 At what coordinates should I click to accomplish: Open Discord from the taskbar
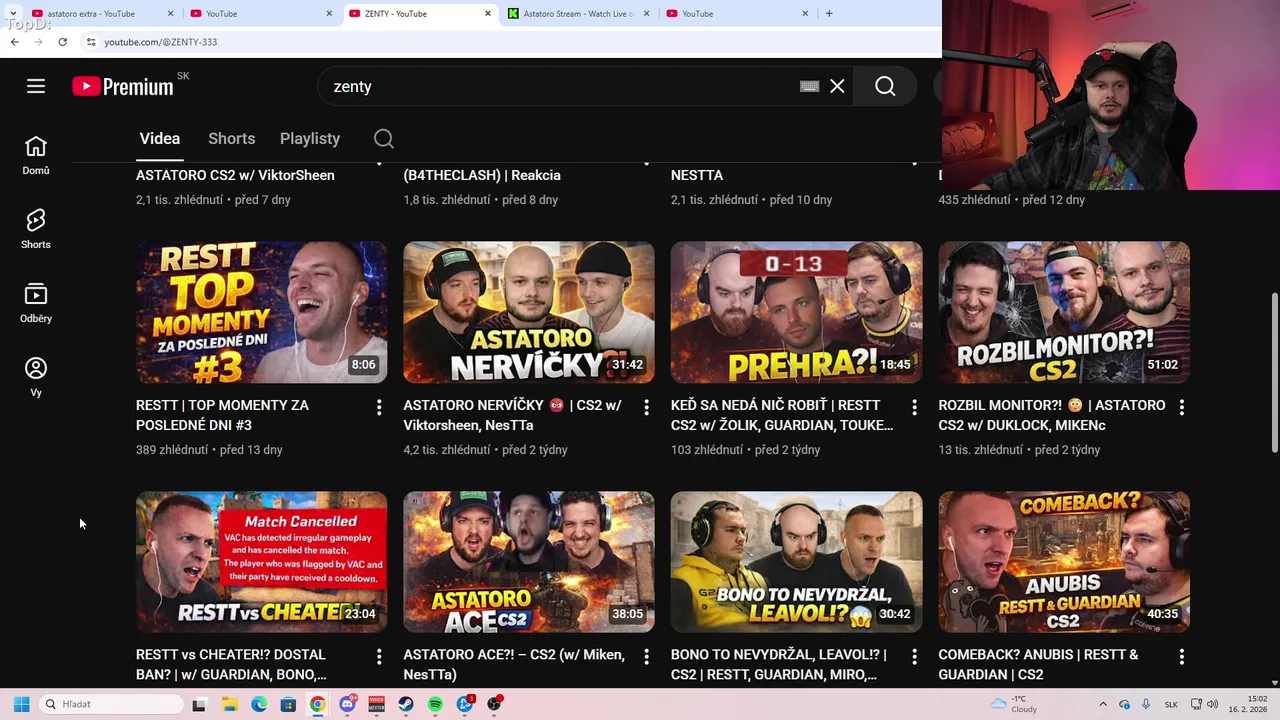point(347,704)
